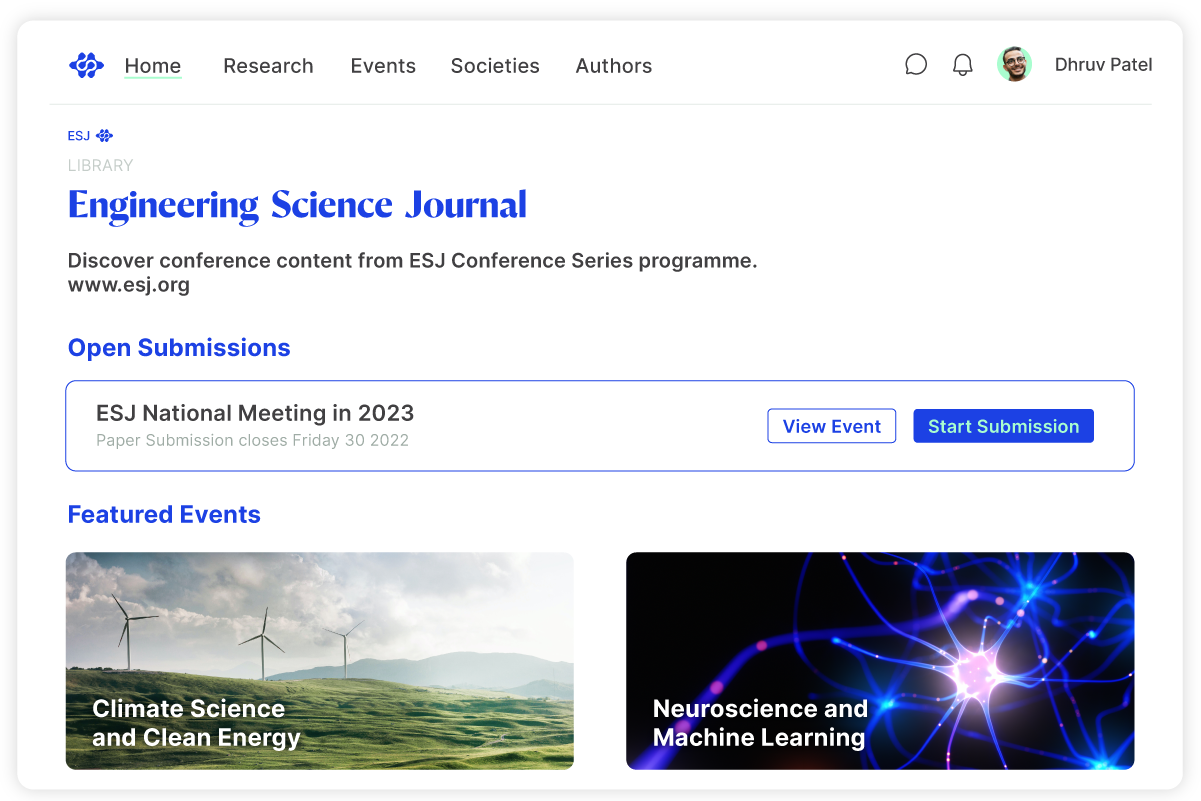Open the www.esj.org link
1201x801 pixels.
pos(129,285)
